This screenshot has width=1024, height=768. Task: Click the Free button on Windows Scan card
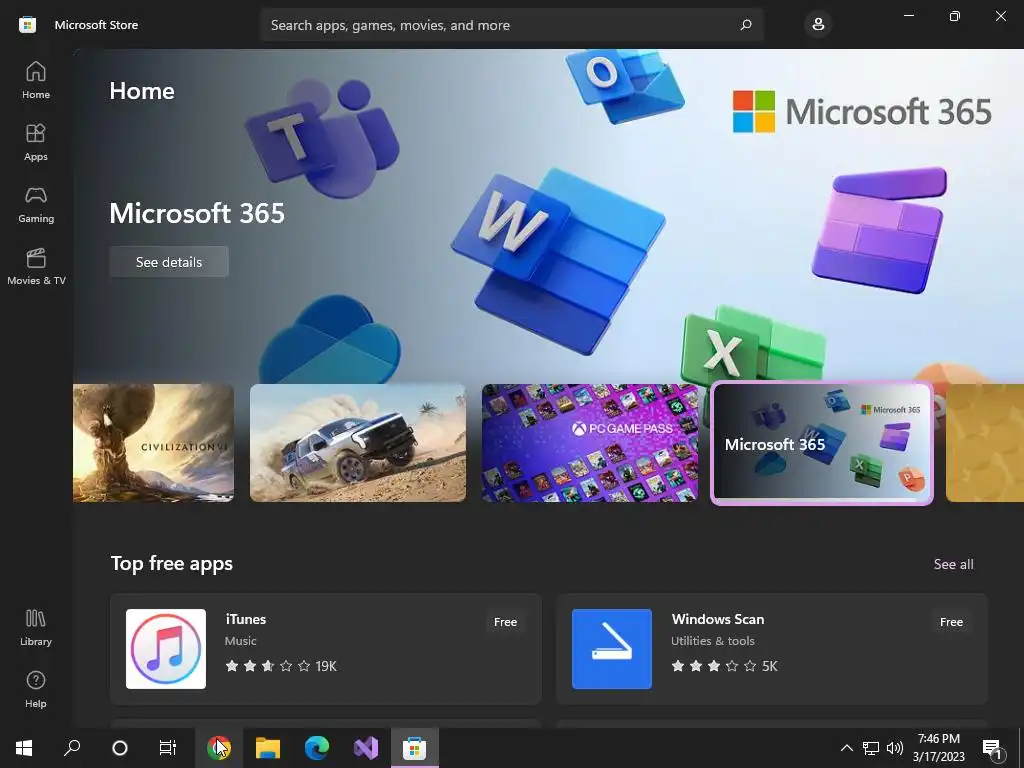[952, 622]
